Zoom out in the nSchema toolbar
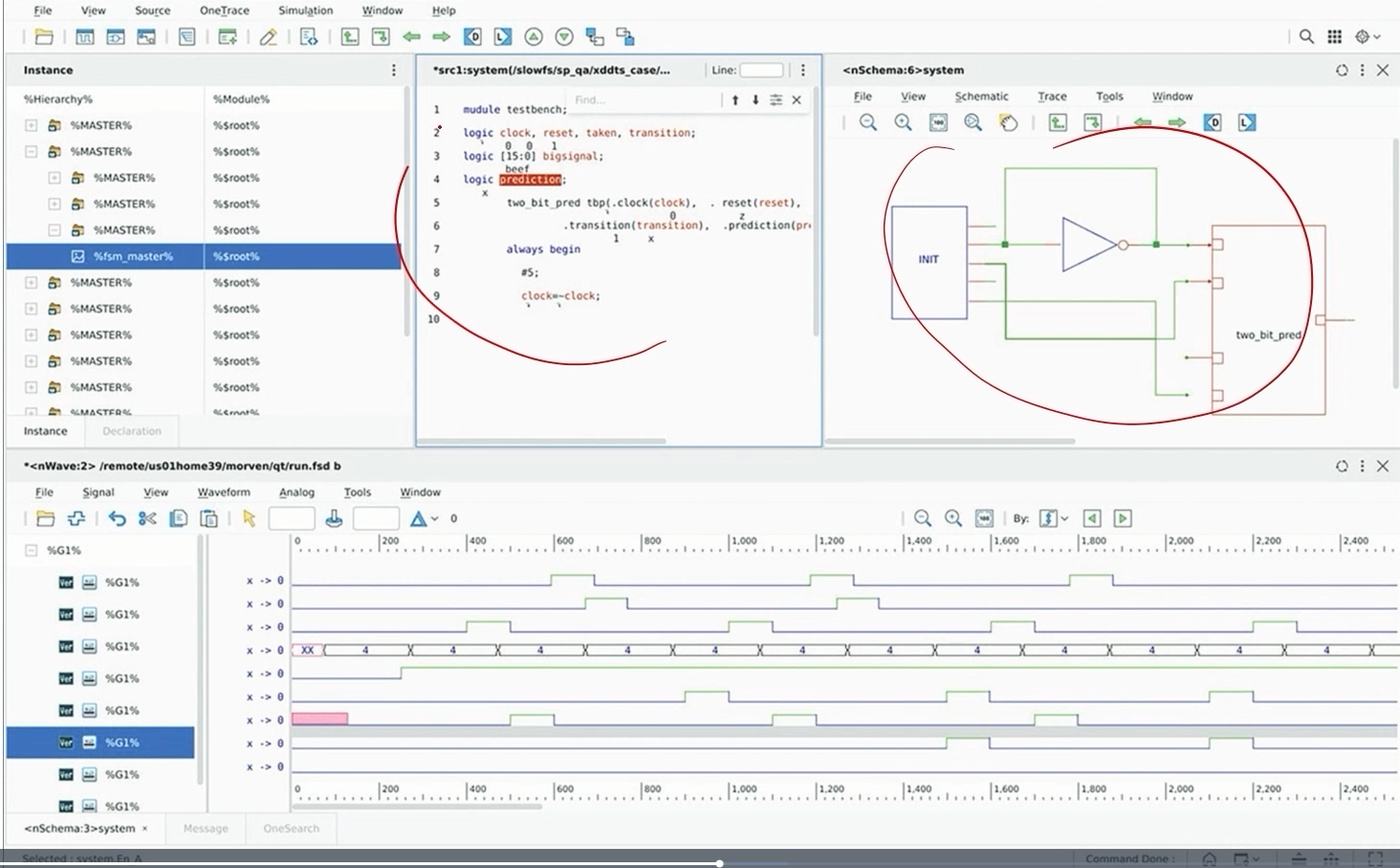This screenshot has height=868, width=1400. click(868, 122)
